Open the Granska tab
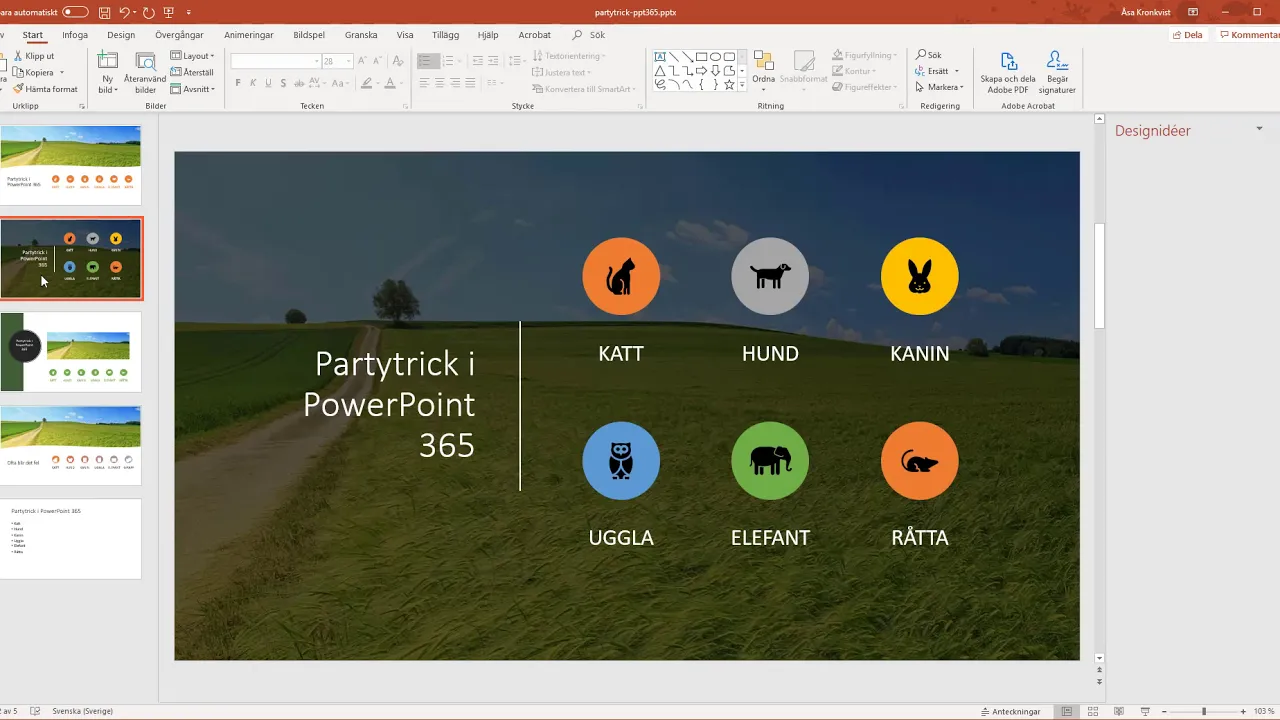Image resolution: width=1280 pixels, height=720 pixels. pyautogui.click(x=361, y=35)
